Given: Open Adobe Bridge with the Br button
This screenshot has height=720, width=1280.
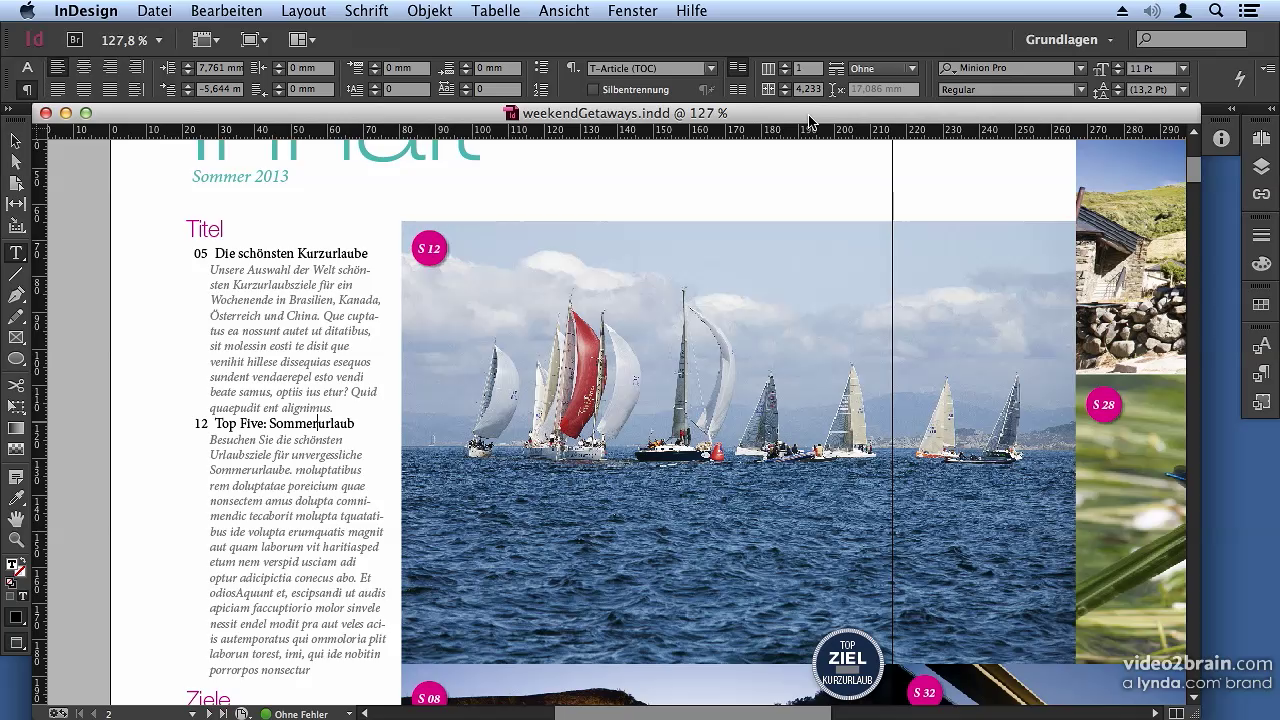Looking at the screenshot, I should (x=75, y=40).
